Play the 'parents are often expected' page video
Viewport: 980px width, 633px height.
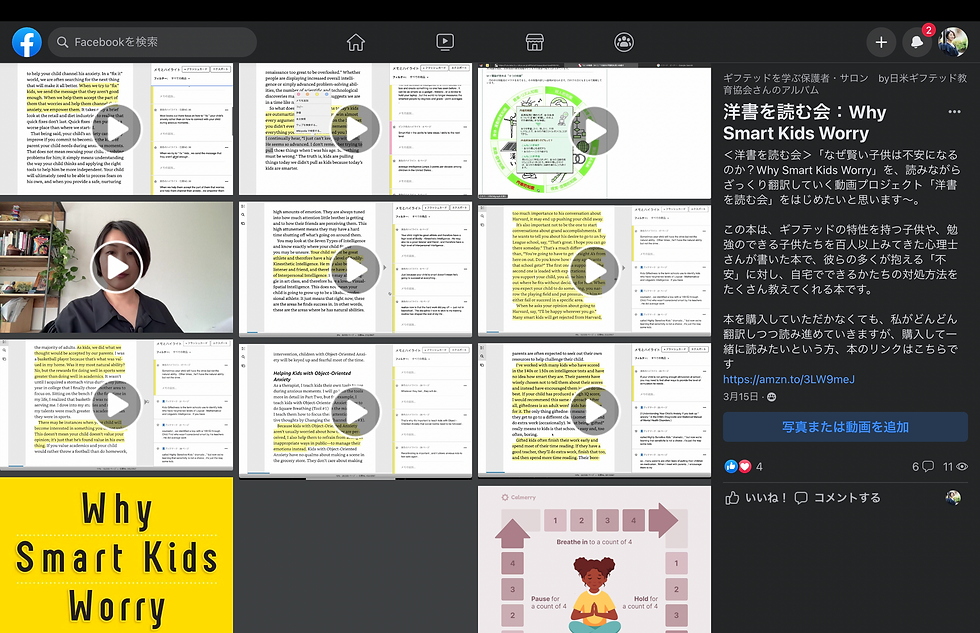point(594,411)
